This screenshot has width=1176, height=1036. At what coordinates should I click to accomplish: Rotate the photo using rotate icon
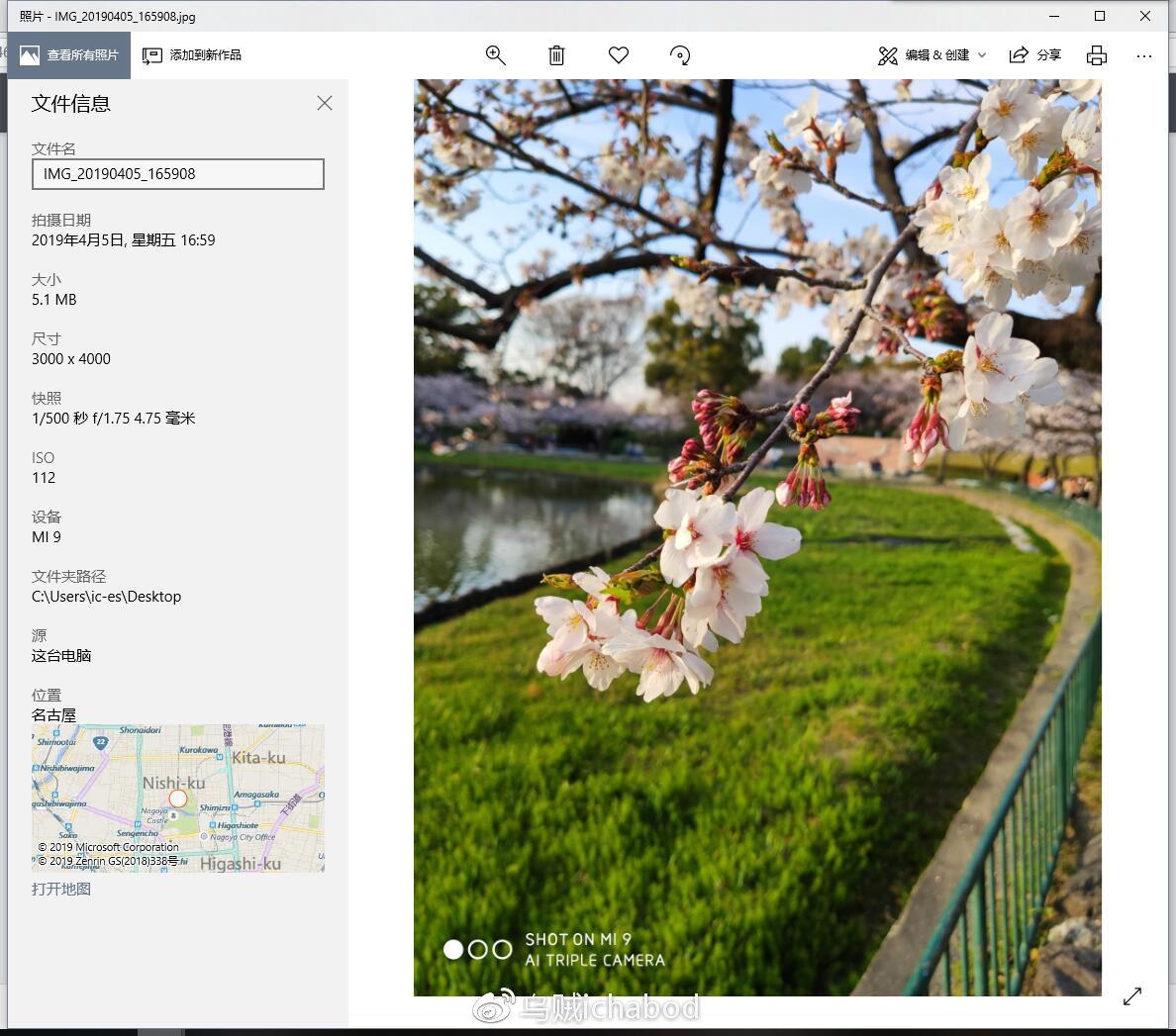[x=680, y=55]
